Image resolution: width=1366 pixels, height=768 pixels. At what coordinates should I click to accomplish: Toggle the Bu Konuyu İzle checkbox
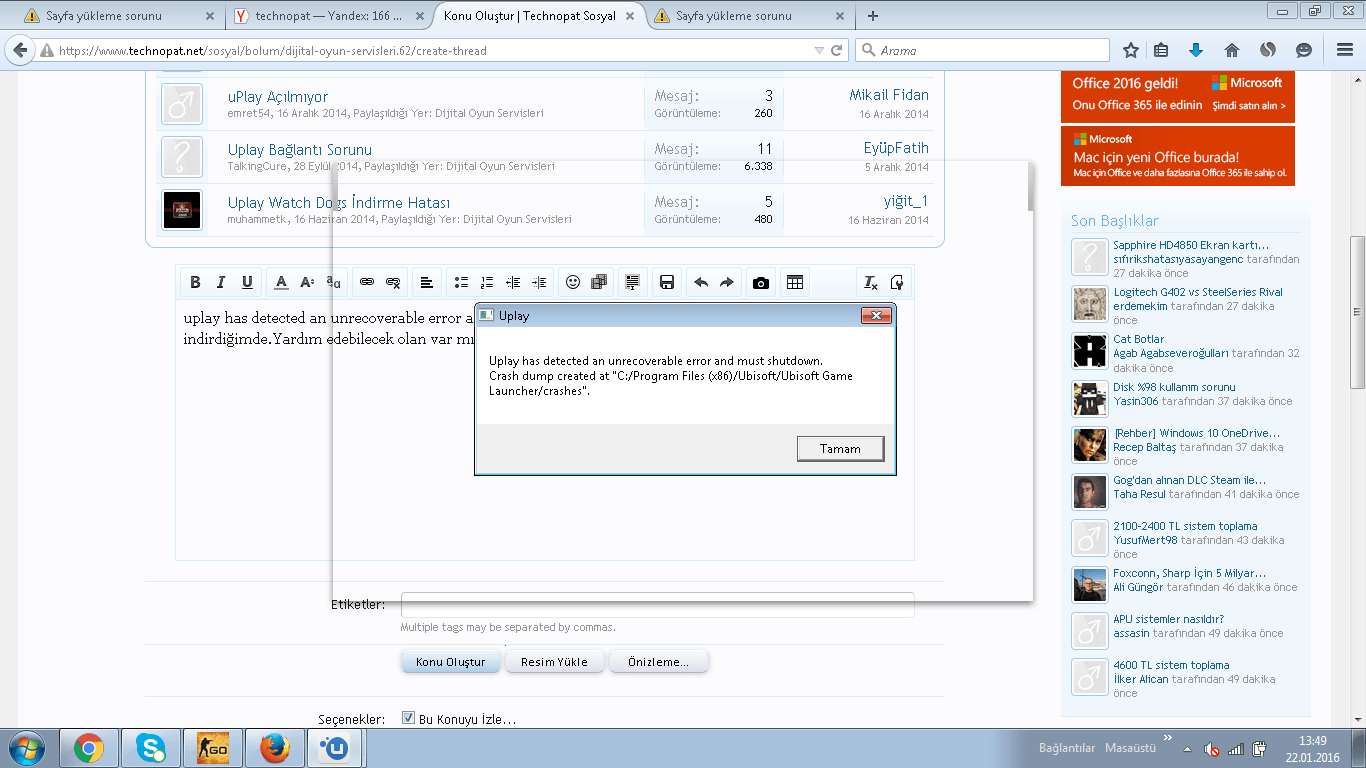(x=408, y=718)
